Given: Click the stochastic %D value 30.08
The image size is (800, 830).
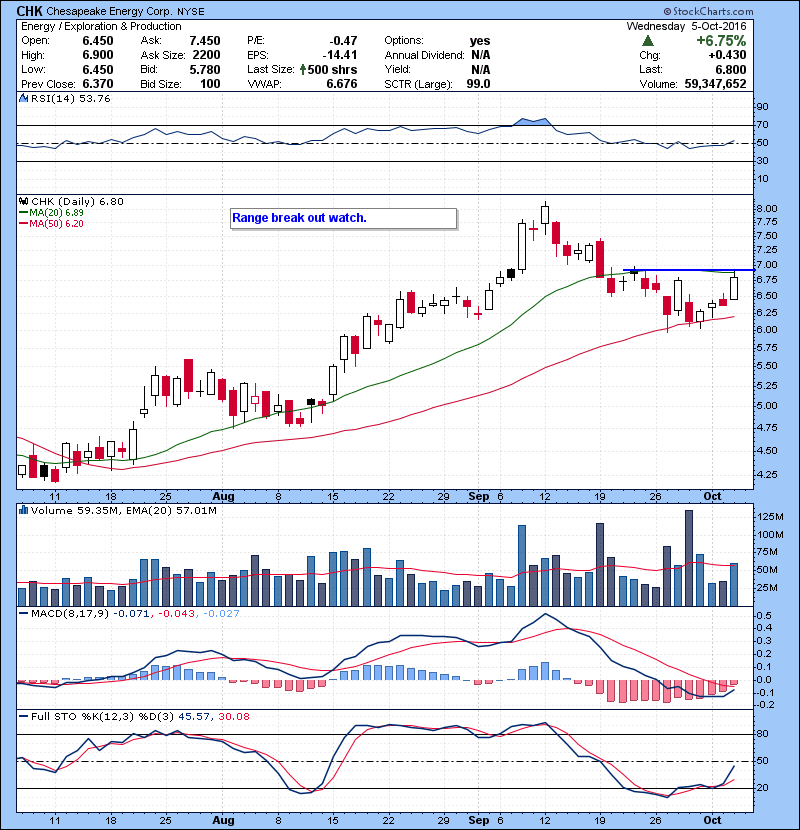Looking at the screenshot, I should [233, 717].
